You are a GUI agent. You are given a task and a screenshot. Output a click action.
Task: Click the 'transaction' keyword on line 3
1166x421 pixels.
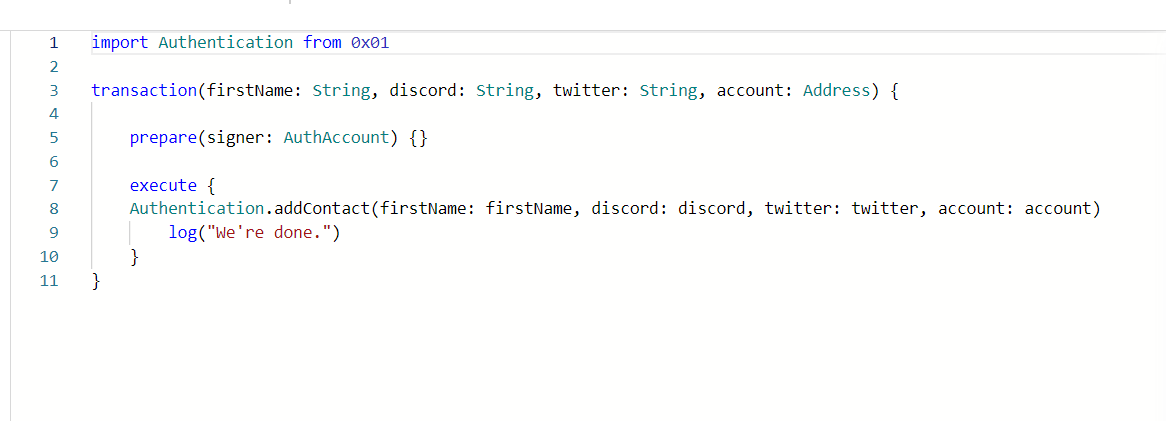pyautogui.click(x=144, y=91)
